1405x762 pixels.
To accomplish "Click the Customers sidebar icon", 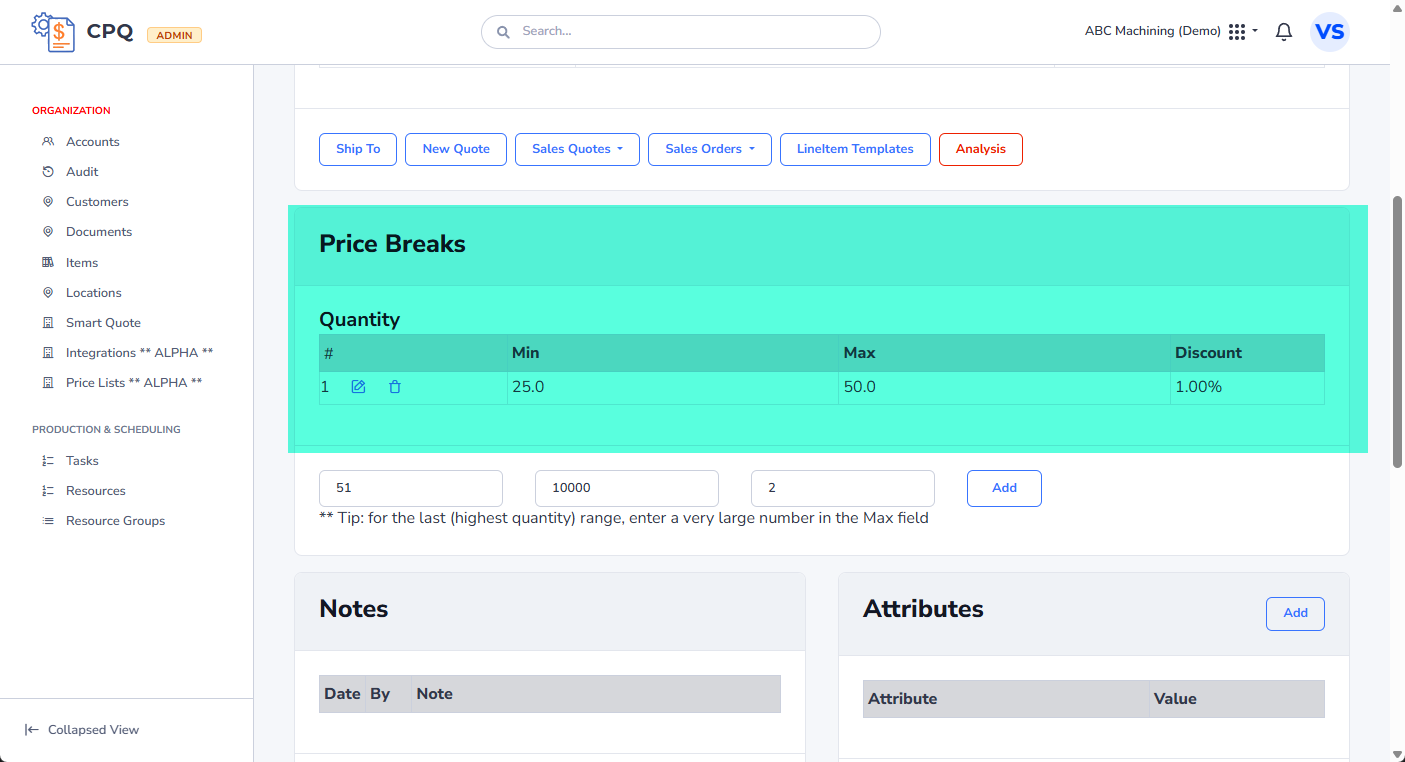I will tap(48, 202).
